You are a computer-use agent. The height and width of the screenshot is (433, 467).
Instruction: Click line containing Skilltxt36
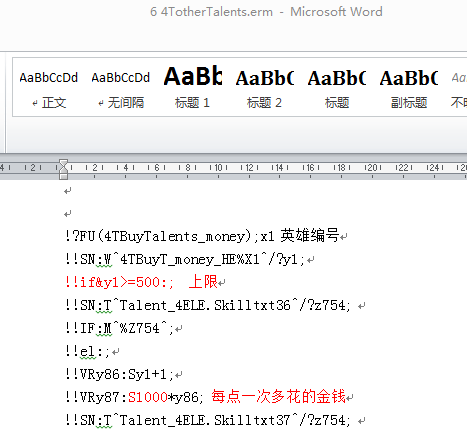point(208,305)
